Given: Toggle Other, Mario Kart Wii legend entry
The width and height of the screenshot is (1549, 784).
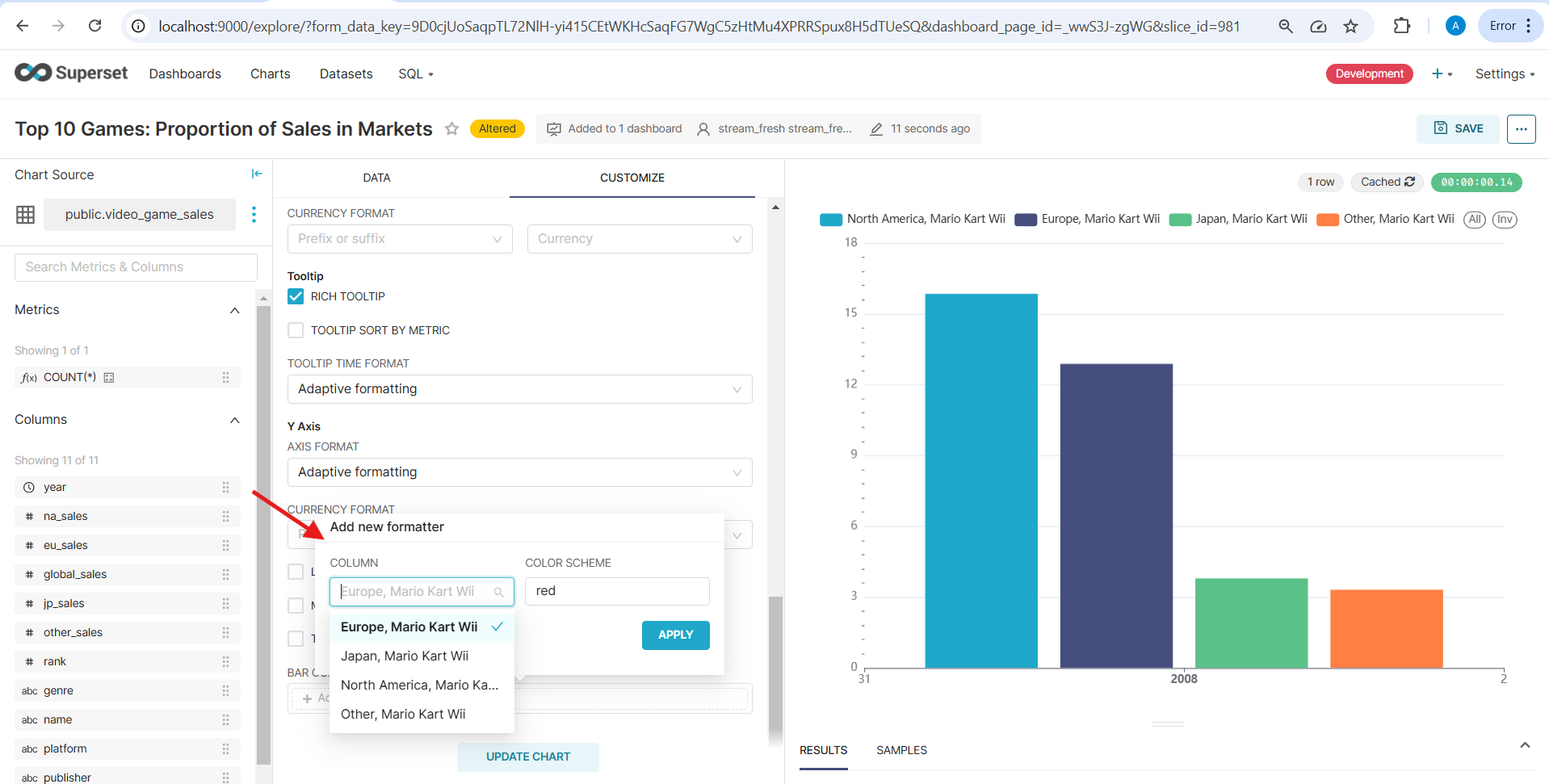Looking at the screenshot, I should [x=1385, y=219].
